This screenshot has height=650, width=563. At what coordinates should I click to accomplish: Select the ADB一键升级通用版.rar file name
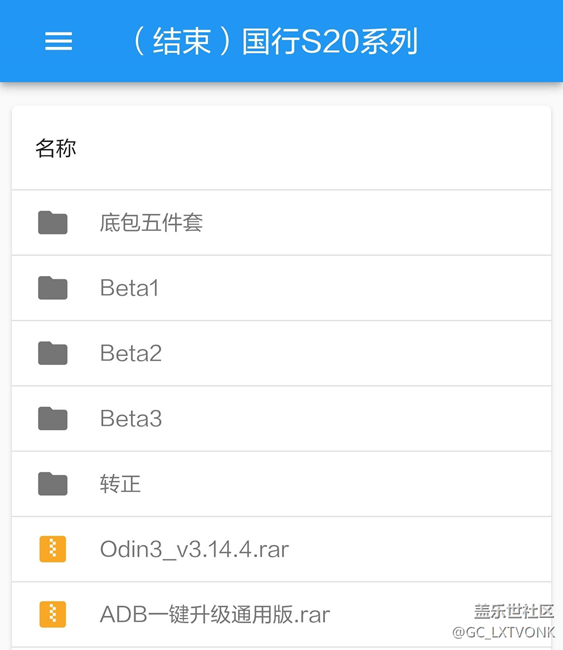coord(215,614)
